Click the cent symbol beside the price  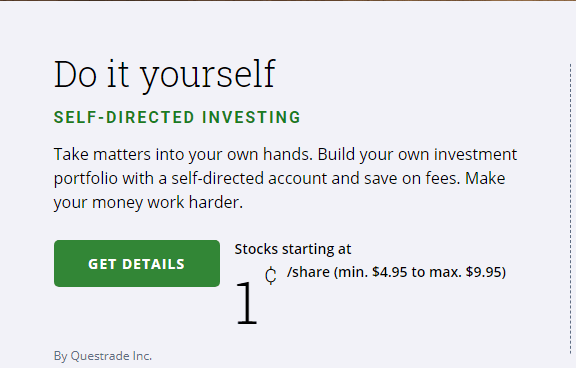[x=271, y=275]
